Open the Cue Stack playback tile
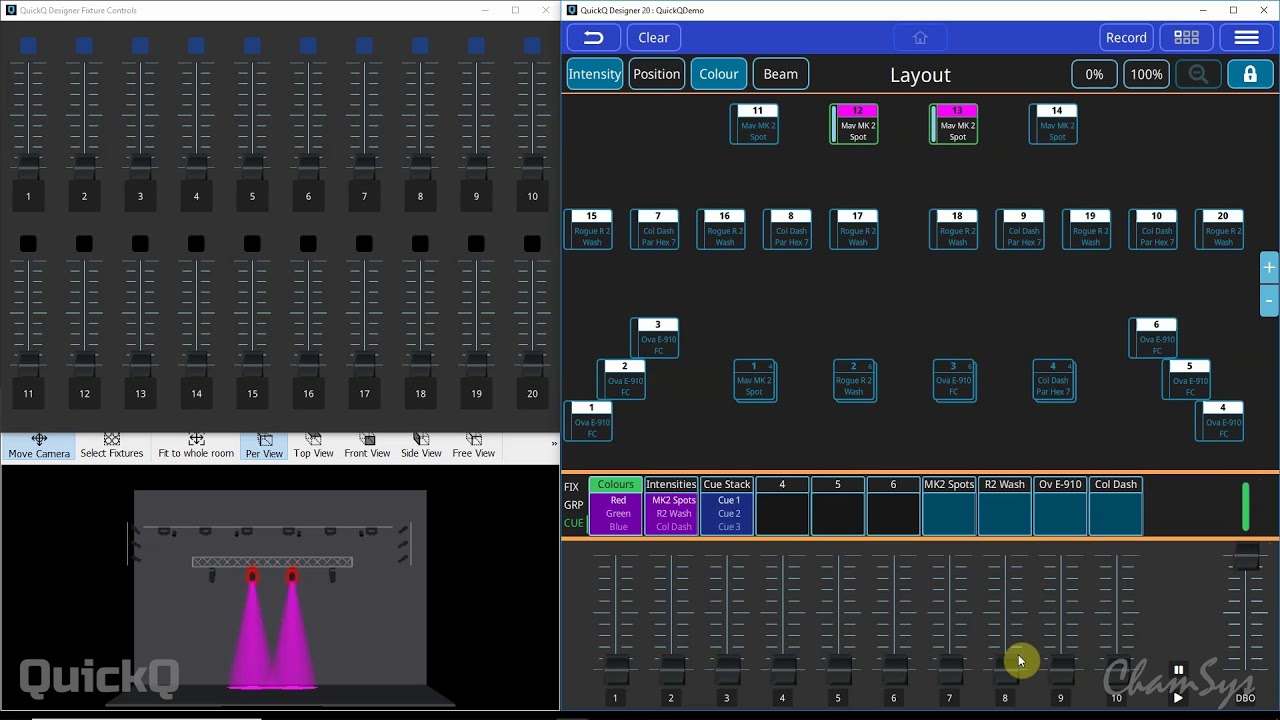The height and width of the screenshot is (720, 1280). (x=727, y=506)
